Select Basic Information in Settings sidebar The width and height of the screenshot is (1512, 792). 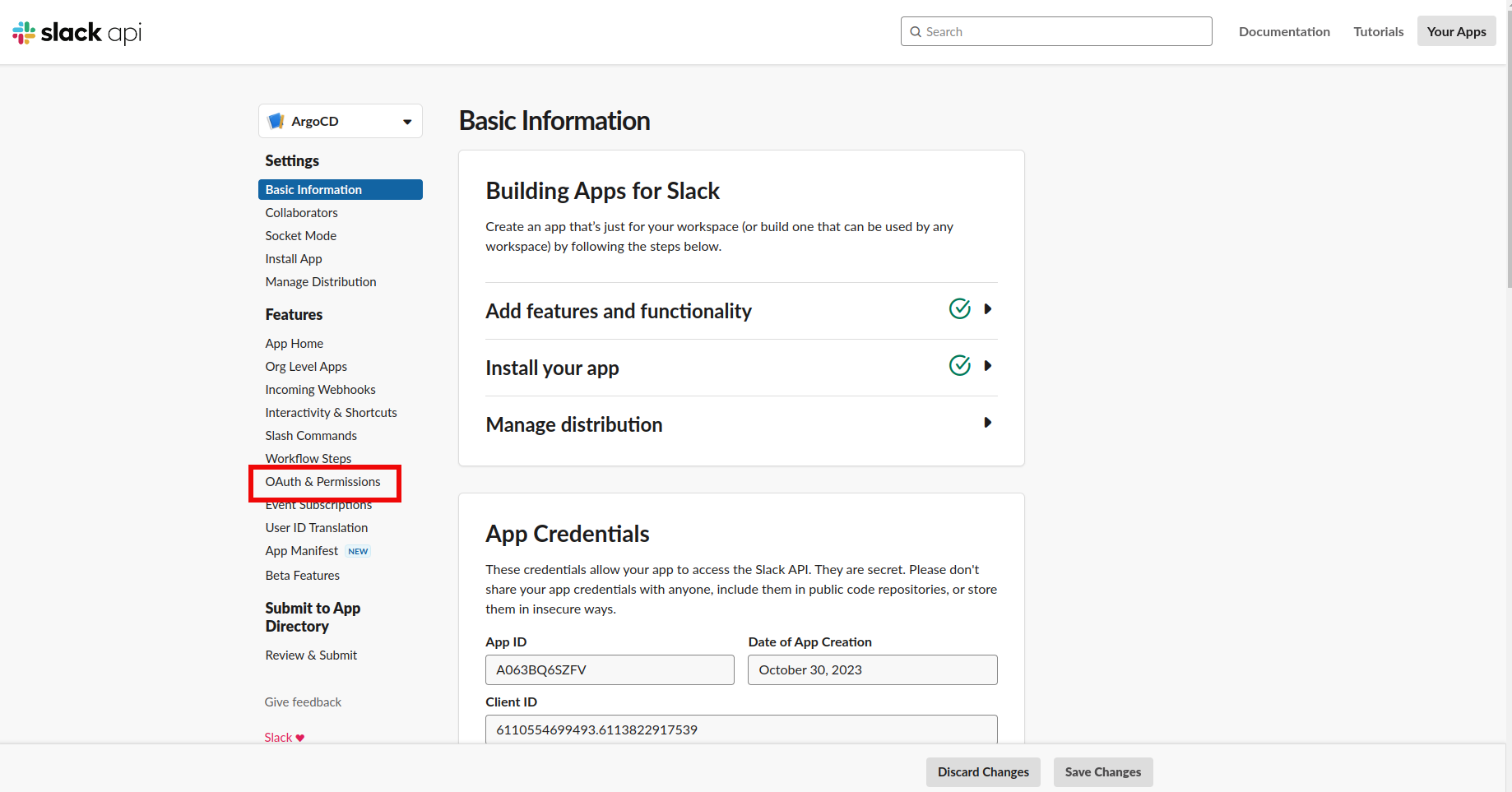click(341, 190)
